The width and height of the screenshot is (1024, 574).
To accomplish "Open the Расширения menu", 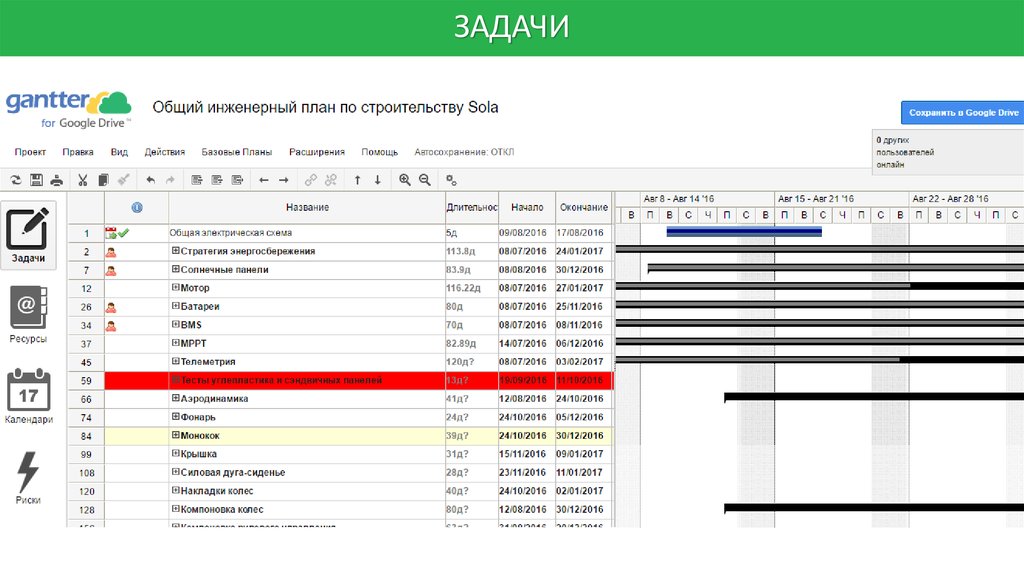I will coord(317,152).
